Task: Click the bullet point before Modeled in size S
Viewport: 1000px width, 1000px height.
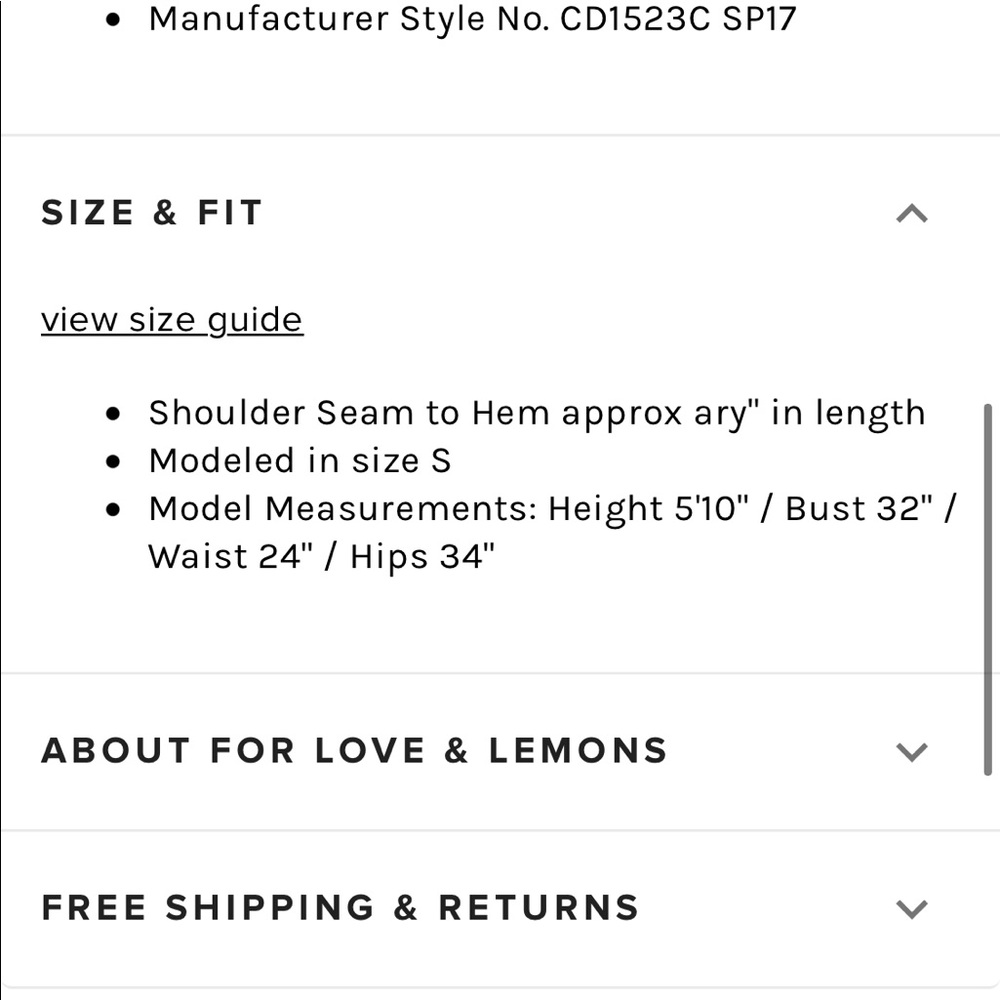Action: 113,460
